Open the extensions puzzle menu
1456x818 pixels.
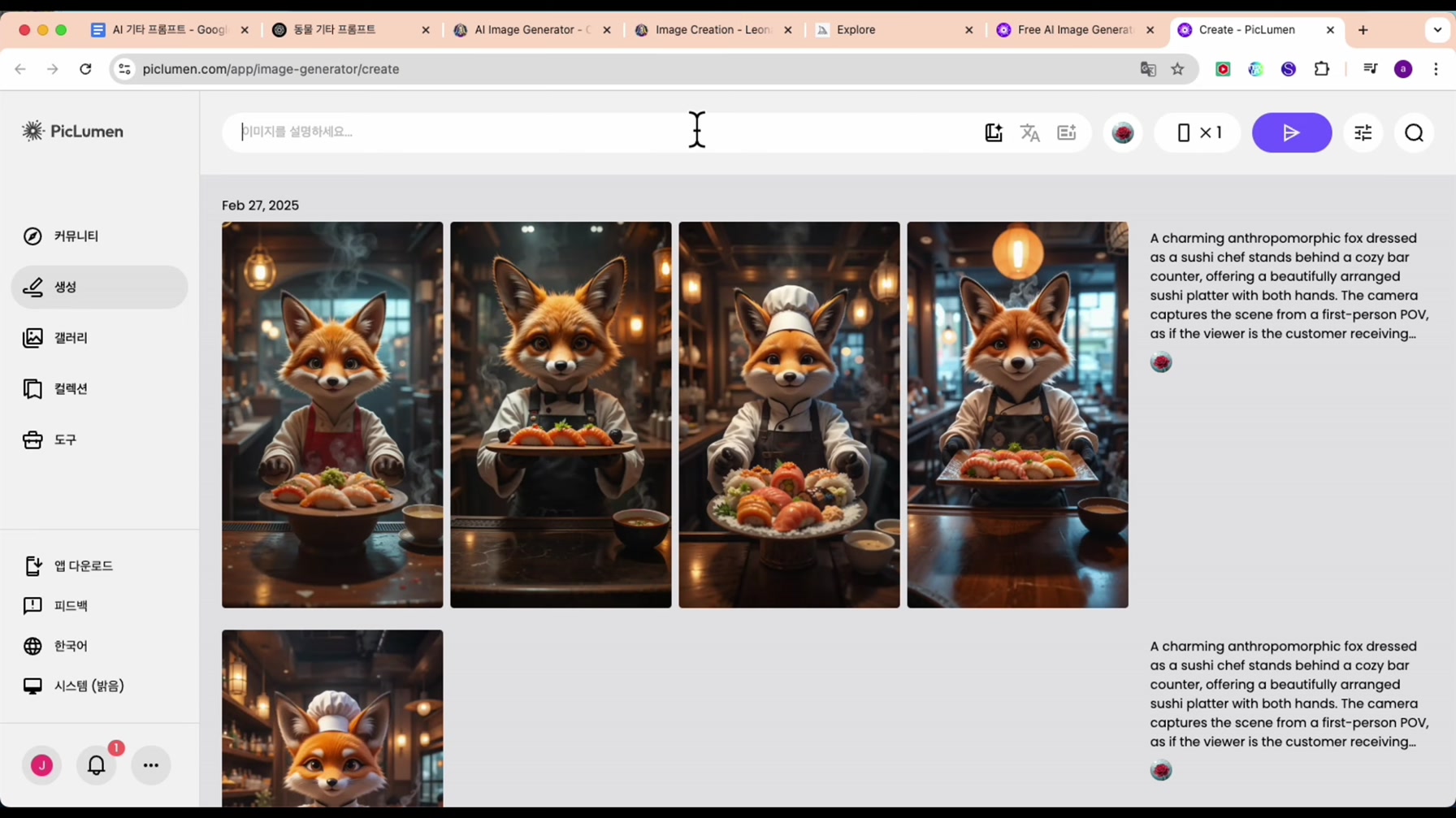[1322, 69]
